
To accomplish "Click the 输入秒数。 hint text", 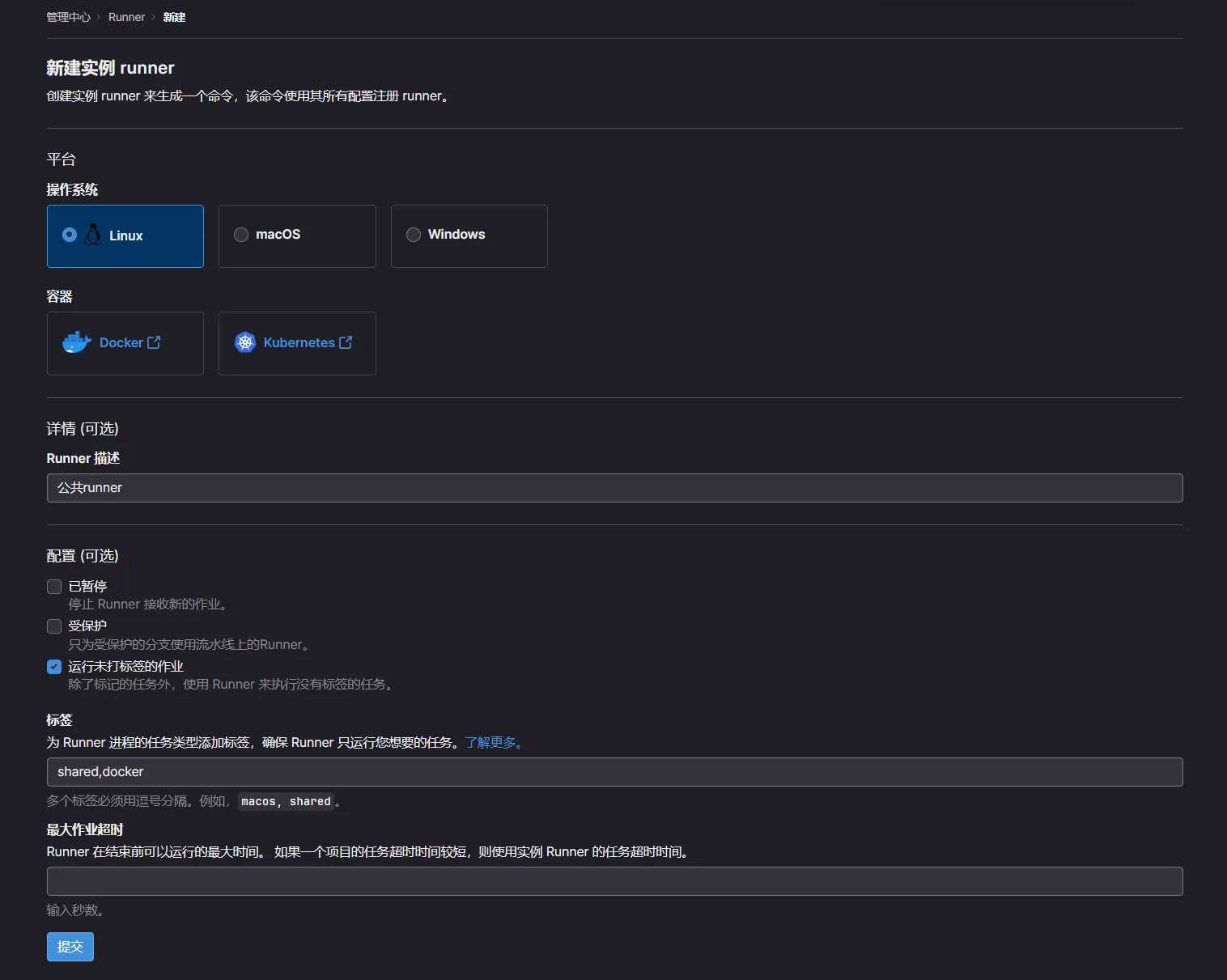I will [77, 910].
